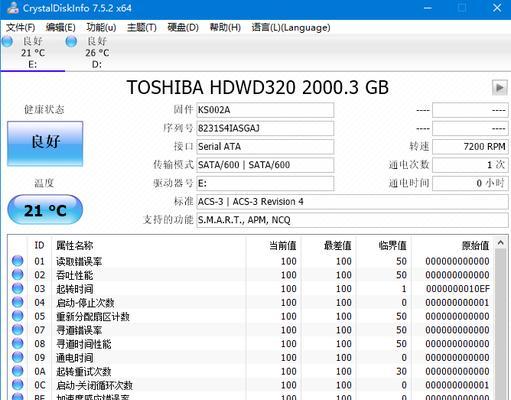Screen dimensions: 511x400
Task: Select the 启动-关闭循环次数 attribute name
Action: click(95, 385)
